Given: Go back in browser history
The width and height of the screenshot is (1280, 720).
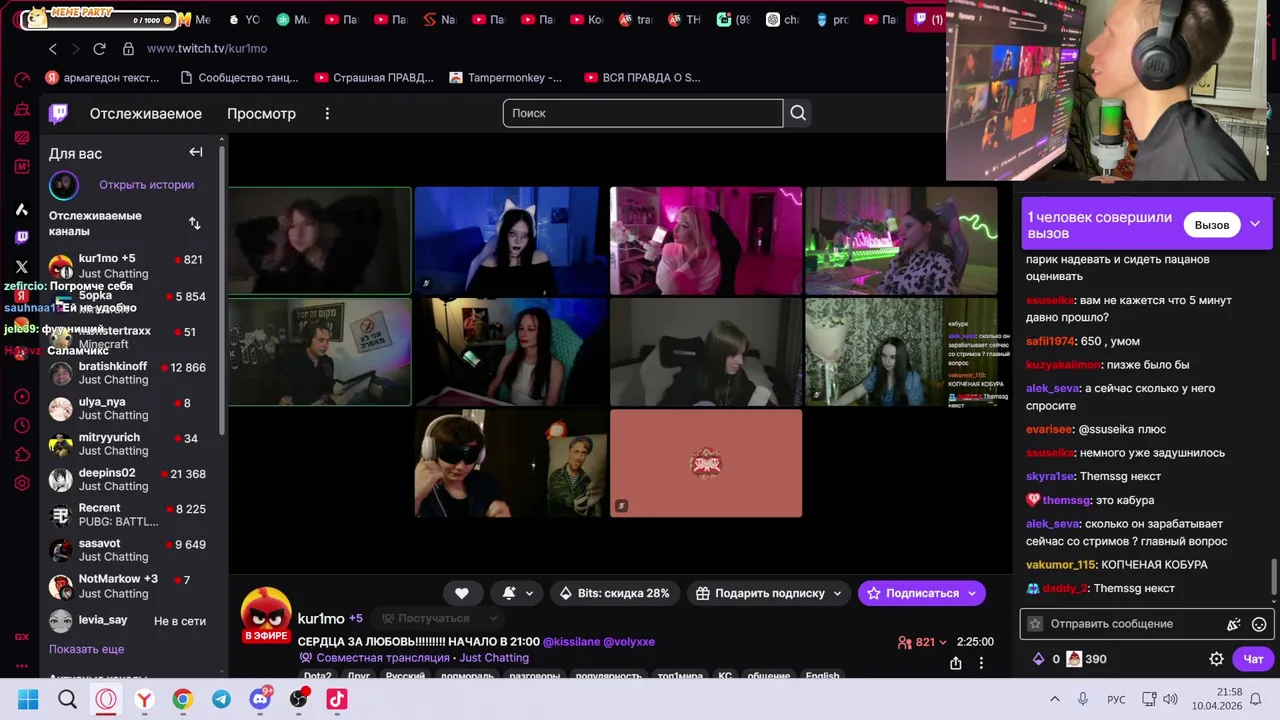Looking at the screenshot, I should pyautogui.click(x=53, y=48).
